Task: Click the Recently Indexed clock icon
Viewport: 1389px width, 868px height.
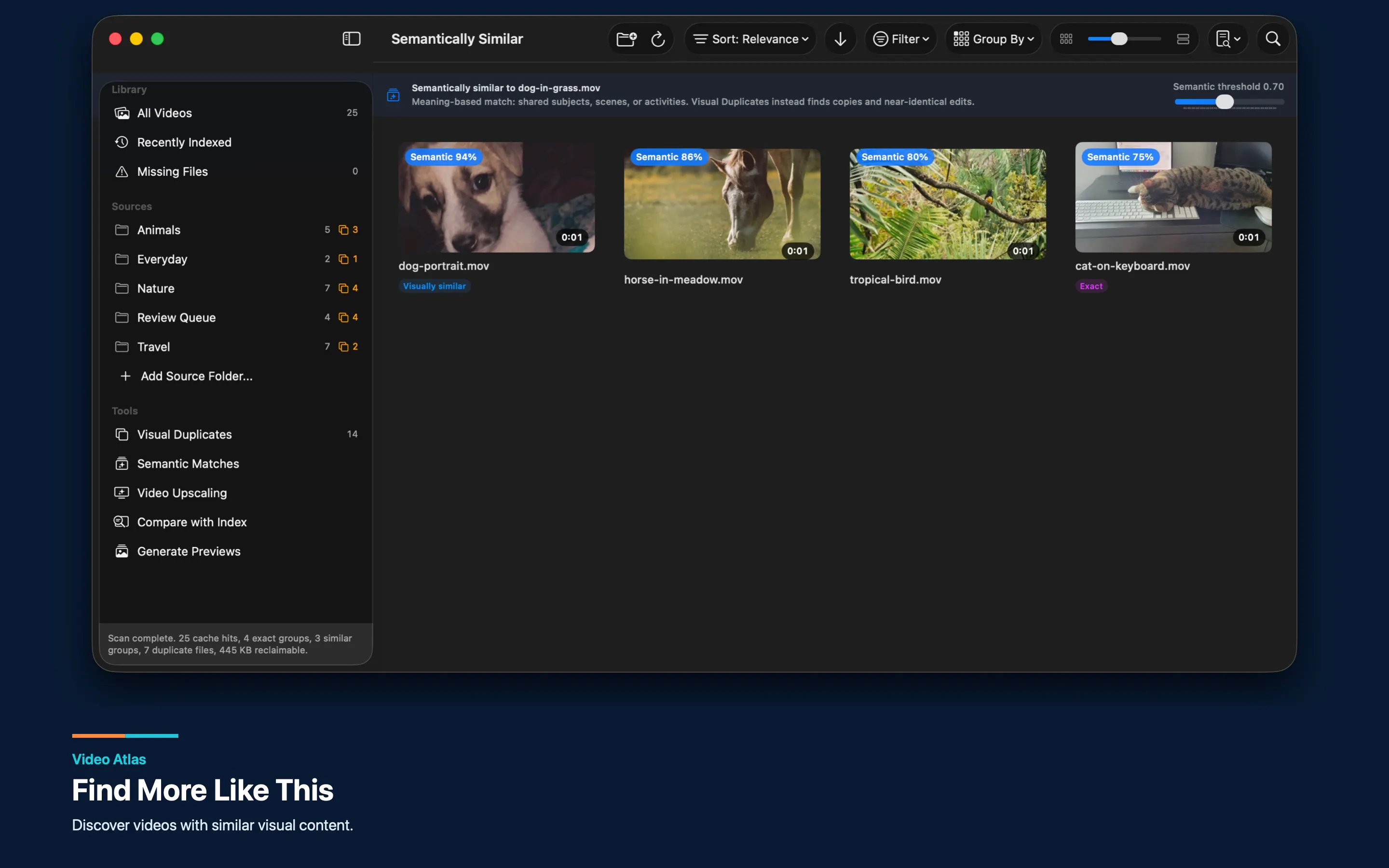Action: [122, 142]
